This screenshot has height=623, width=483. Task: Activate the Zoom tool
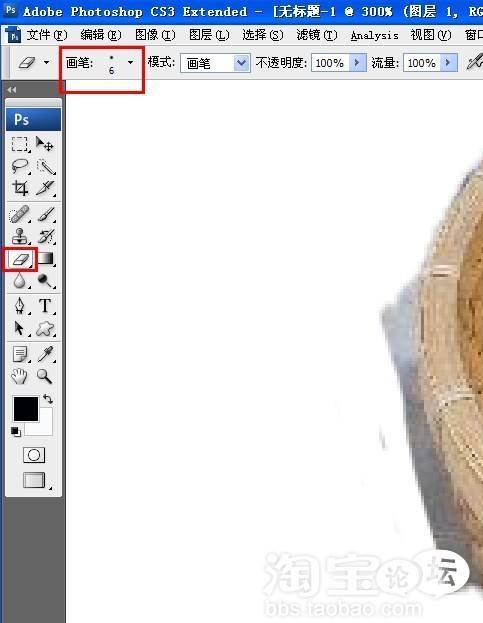pyautogui.click(x=44, y=376)
